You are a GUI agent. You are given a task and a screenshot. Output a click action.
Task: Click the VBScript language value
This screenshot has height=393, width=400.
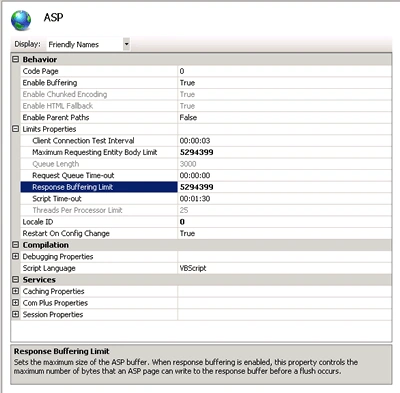[x=193, y=268]
